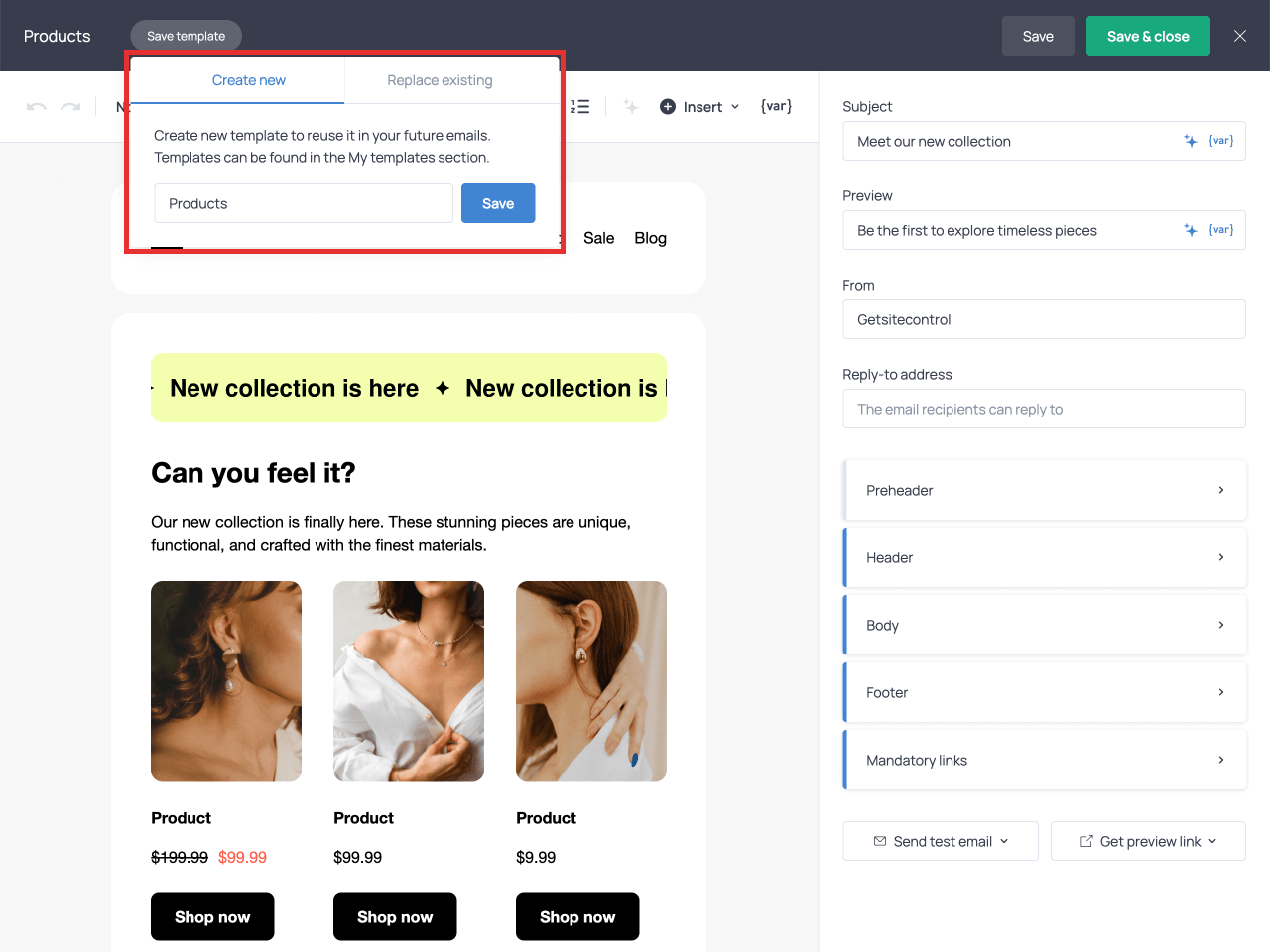Close the editor with the X icon
The height and width of the screenshot is (952, 1270).
pyautogui.click(x=1240, y=36)
